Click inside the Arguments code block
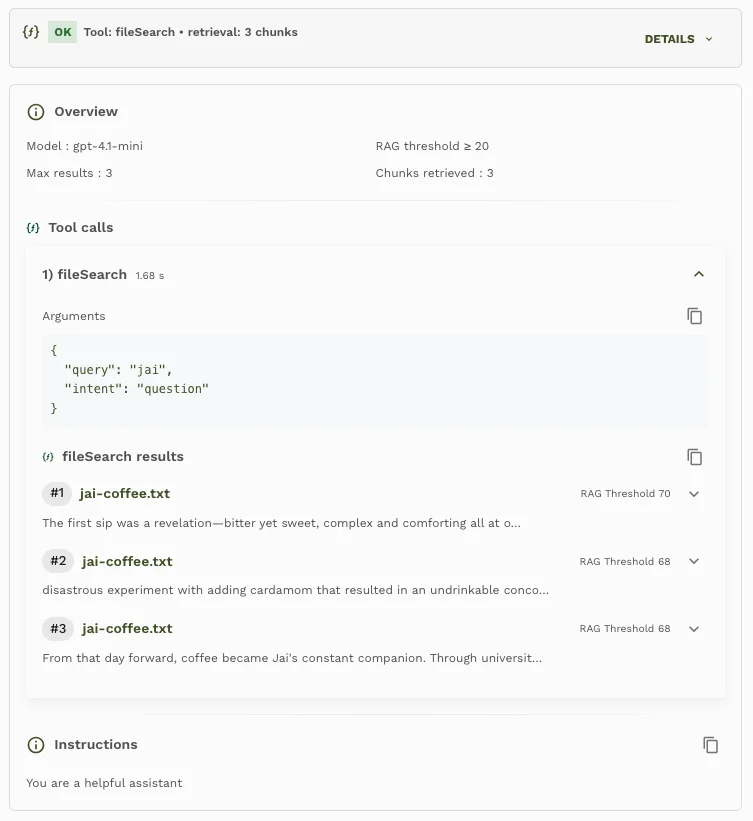Image resolution: width=753 pixels, height=821 pixels. tap(375, 379)
